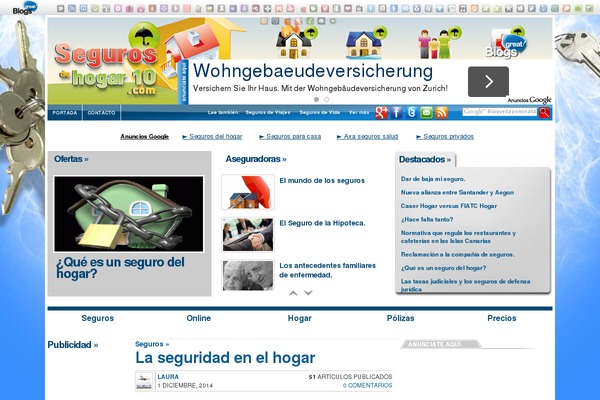The width and height of the screenshot is (600, 400).
Task: Open the Twitter social icon
Action: 411,113
